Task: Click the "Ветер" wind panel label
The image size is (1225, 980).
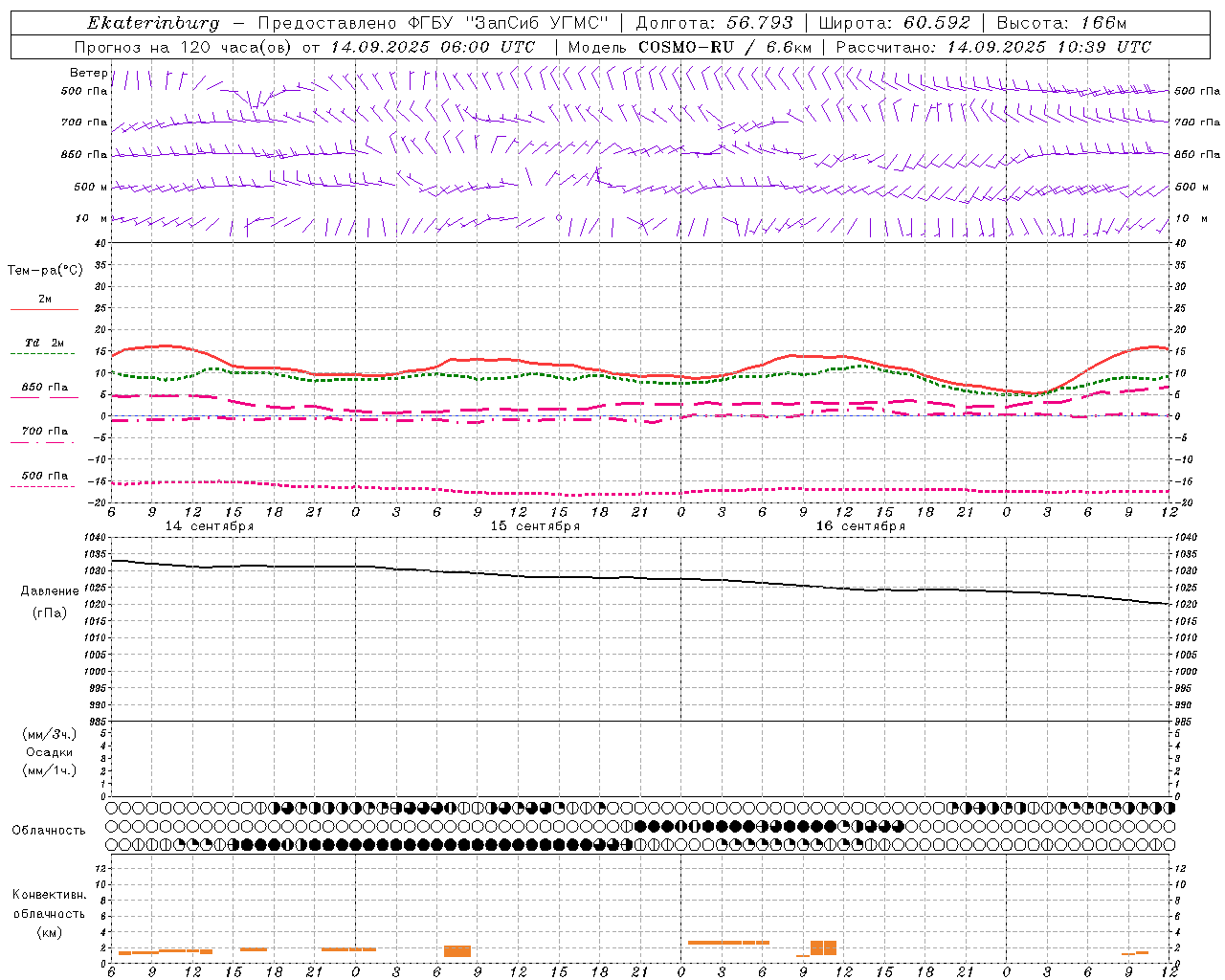Action: tap(88, 73)
